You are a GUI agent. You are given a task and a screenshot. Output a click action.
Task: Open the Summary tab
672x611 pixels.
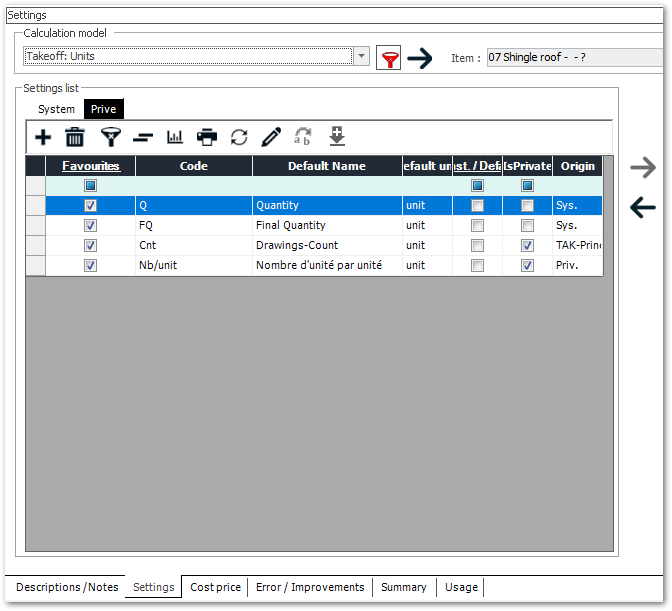pyautogui.click(x=403, y=587)
